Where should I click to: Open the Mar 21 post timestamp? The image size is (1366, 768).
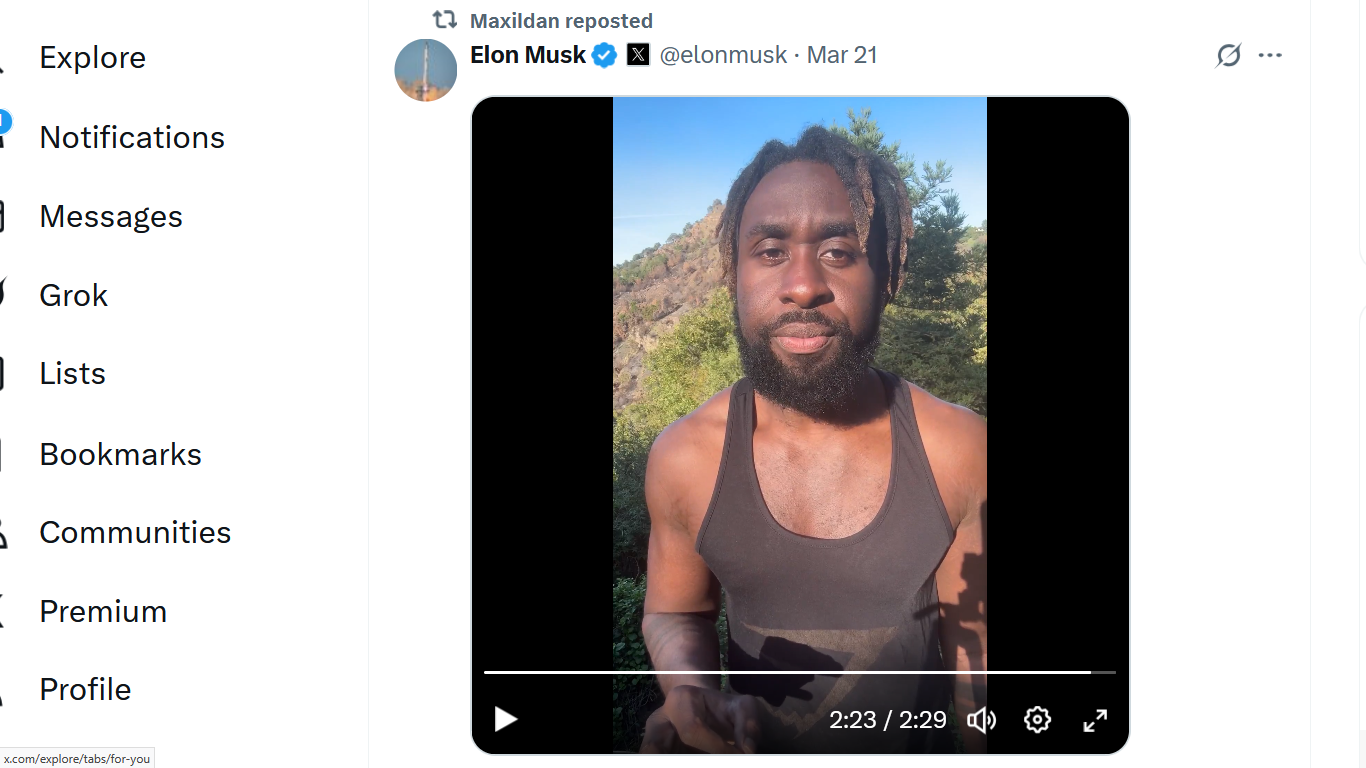click(842, 56)
